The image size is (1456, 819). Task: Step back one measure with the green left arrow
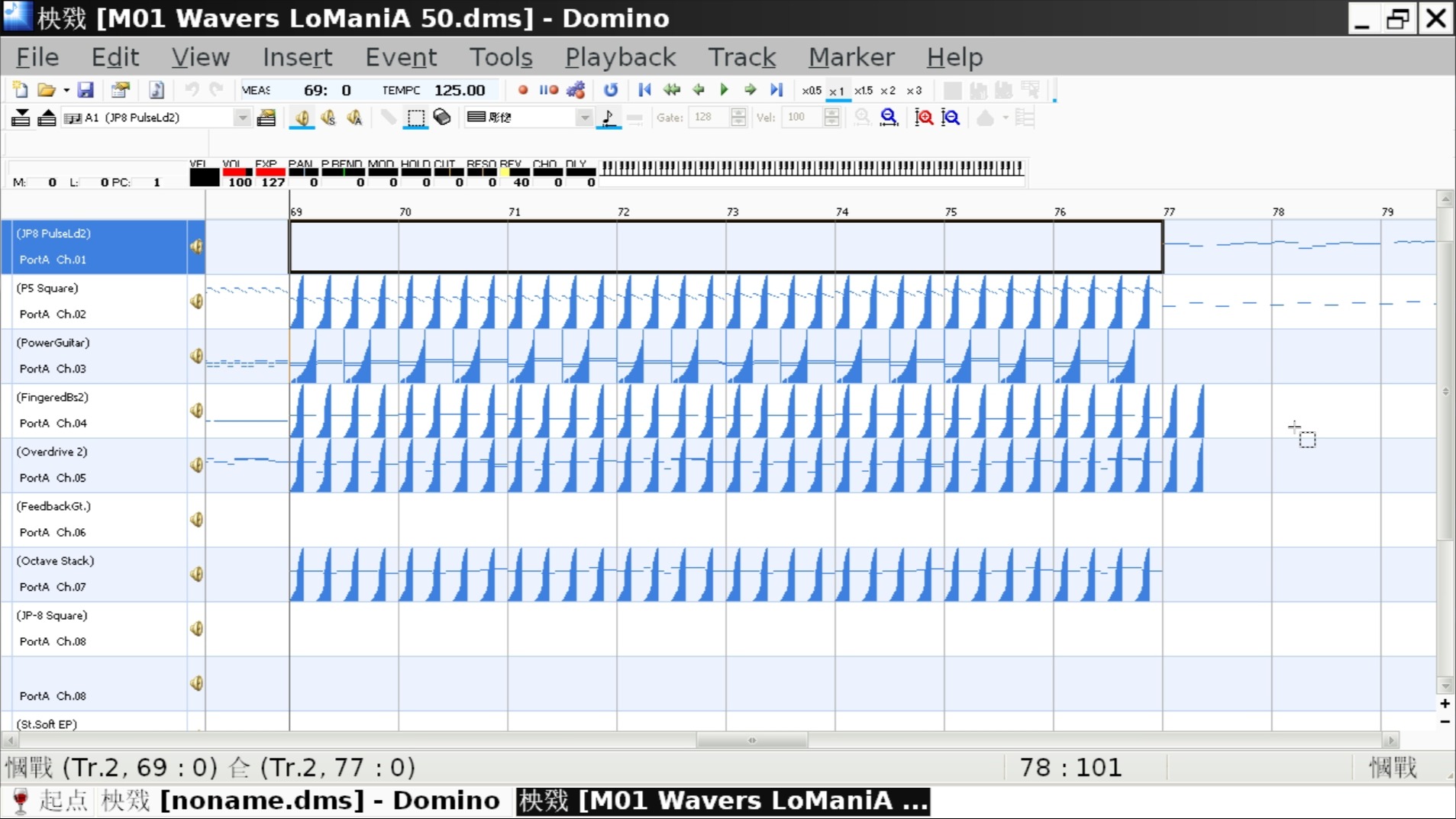(699, 90)
